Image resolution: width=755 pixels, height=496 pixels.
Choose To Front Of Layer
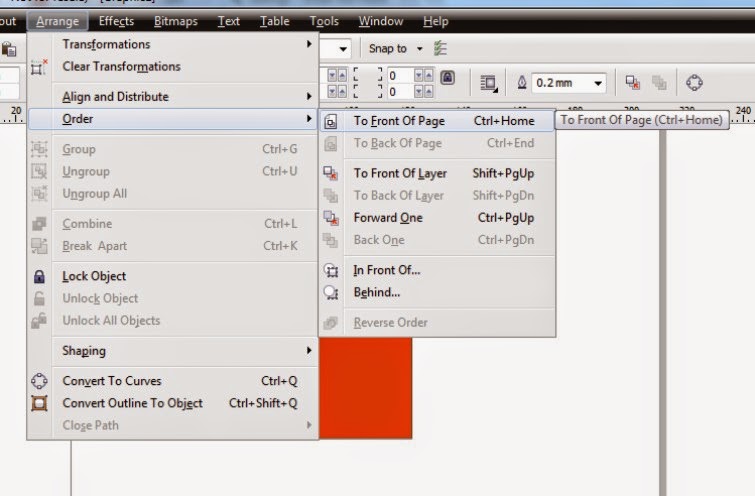tap(437, 173)
